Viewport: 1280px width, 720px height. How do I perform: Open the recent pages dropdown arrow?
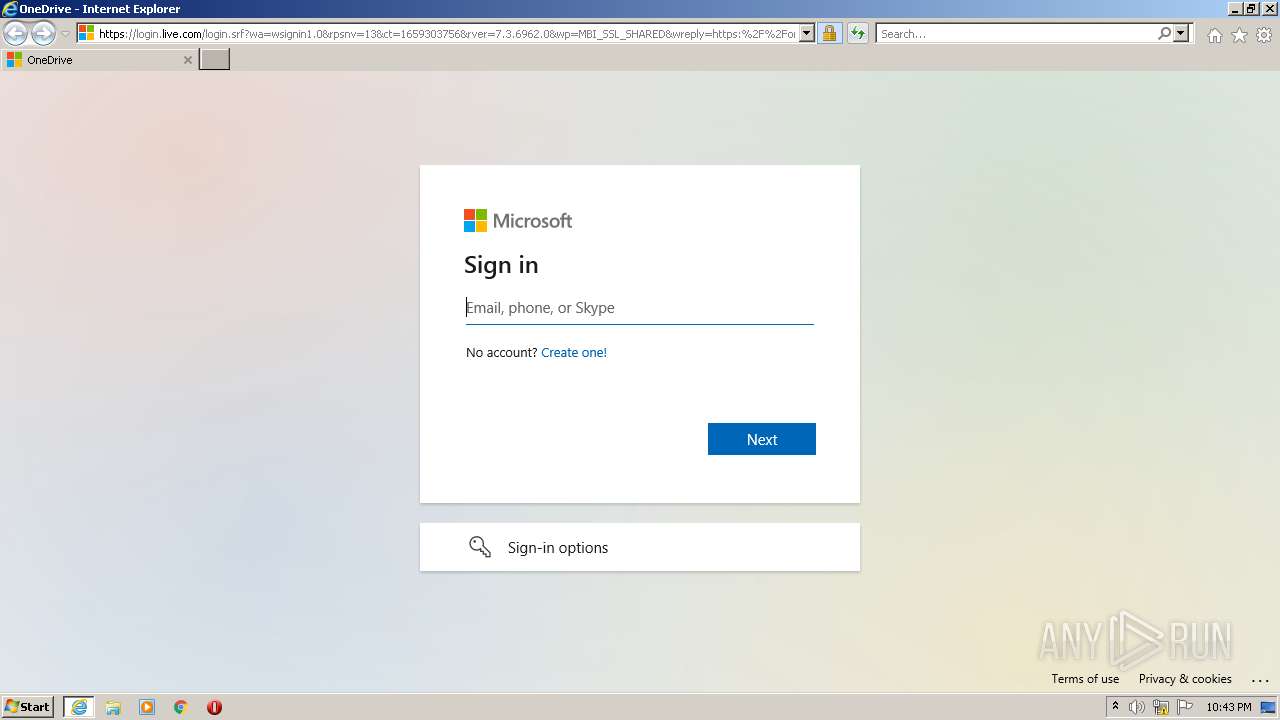(65, 33)
